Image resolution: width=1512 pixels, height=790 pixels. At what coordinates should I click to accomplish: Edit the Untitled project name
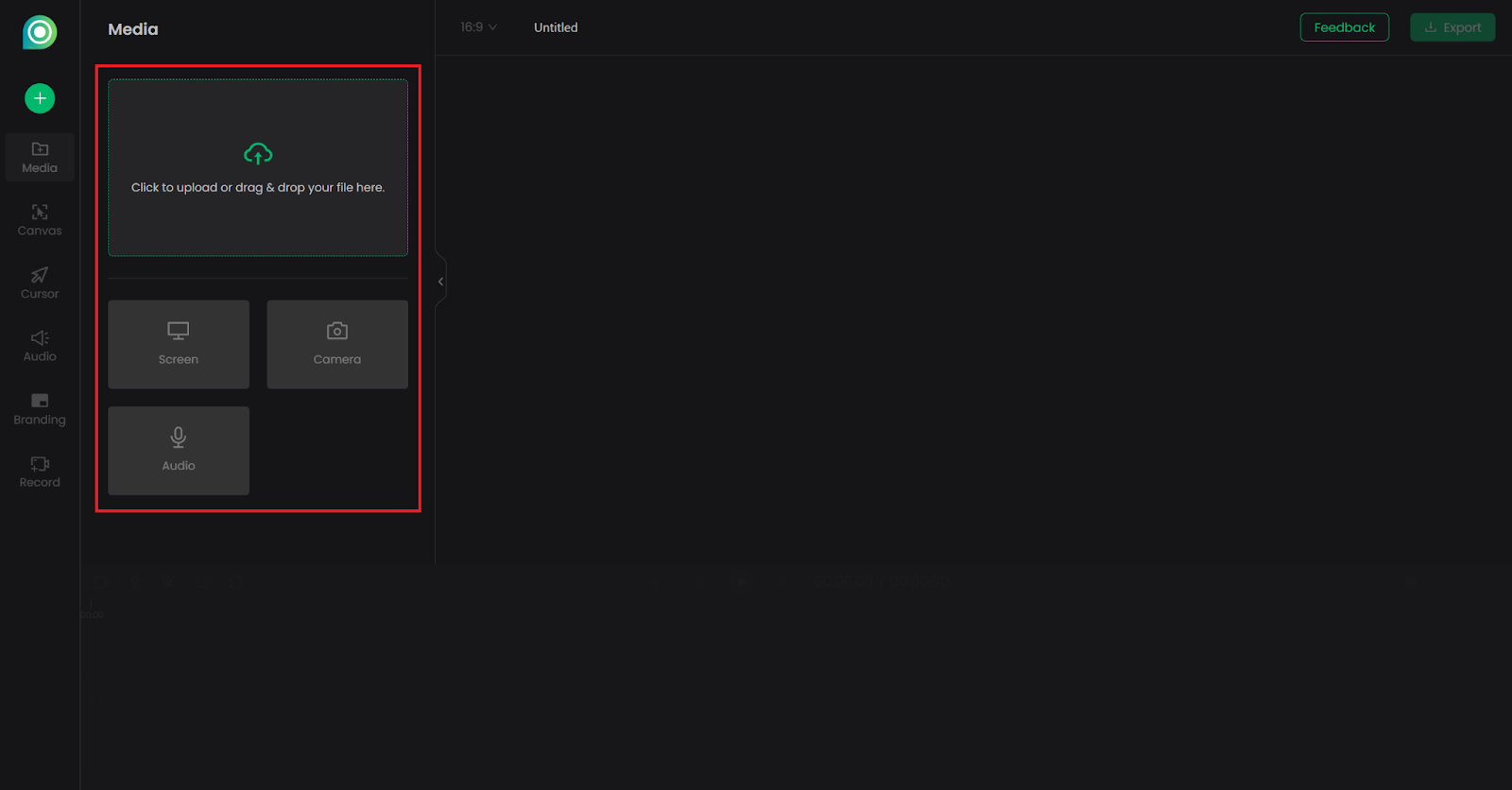[556, 27]
